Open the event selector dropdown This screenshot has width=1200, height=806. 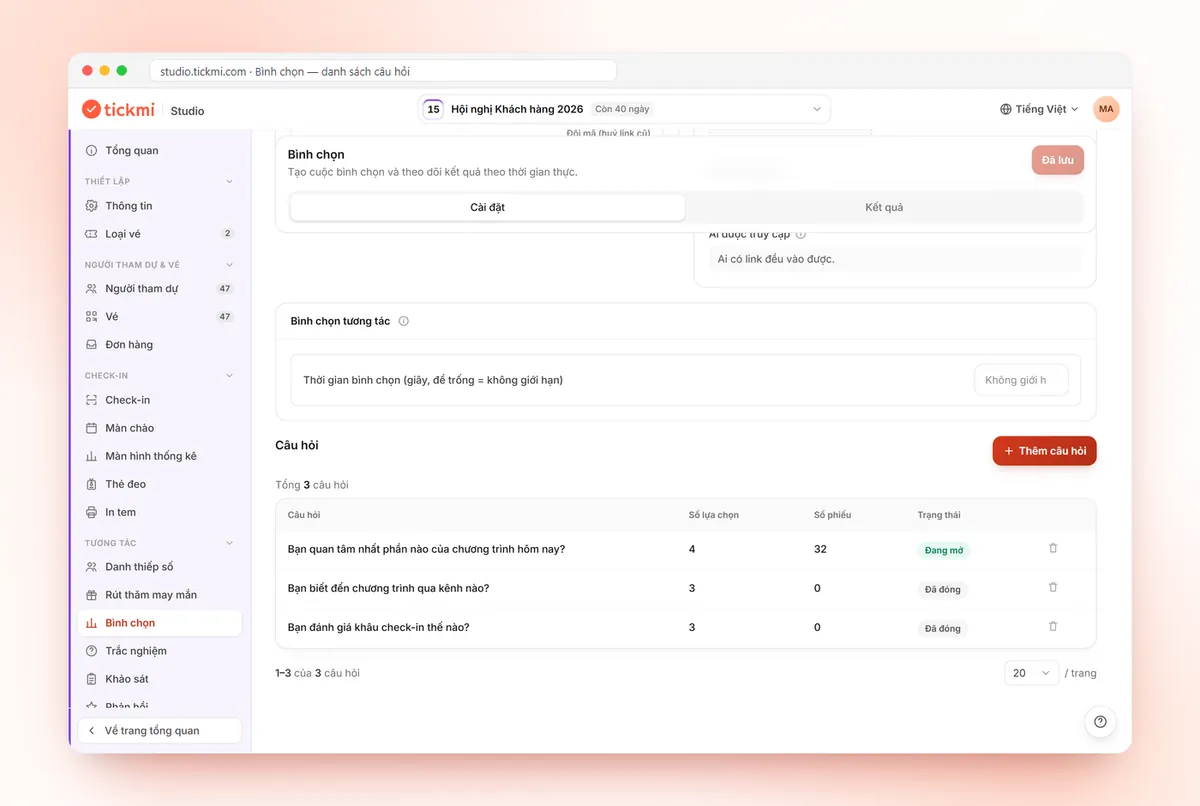click(624, 109)
